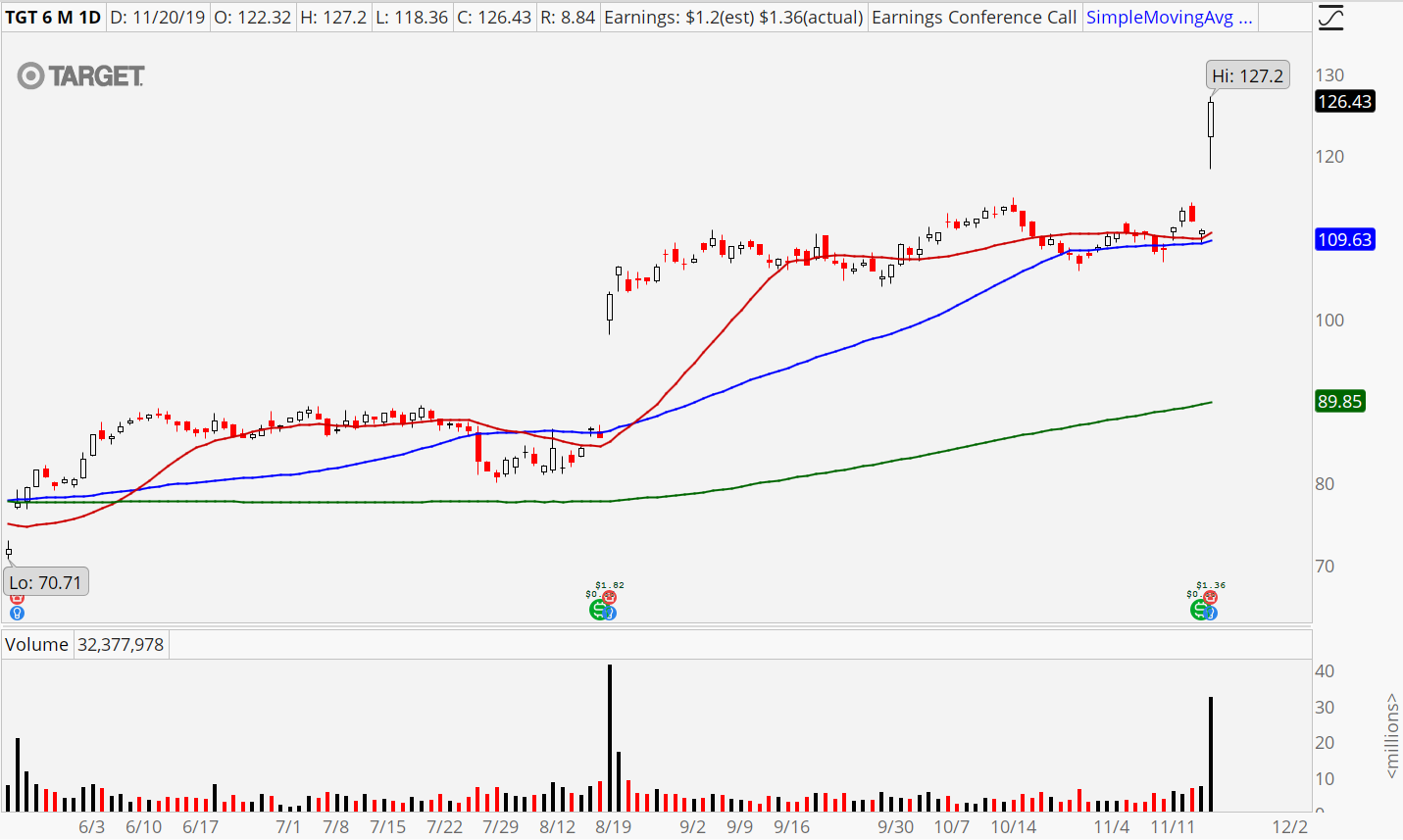The image size is (1403, 840).
Task: Click the 126.43 last price tag
Action: pos(1344,102)
